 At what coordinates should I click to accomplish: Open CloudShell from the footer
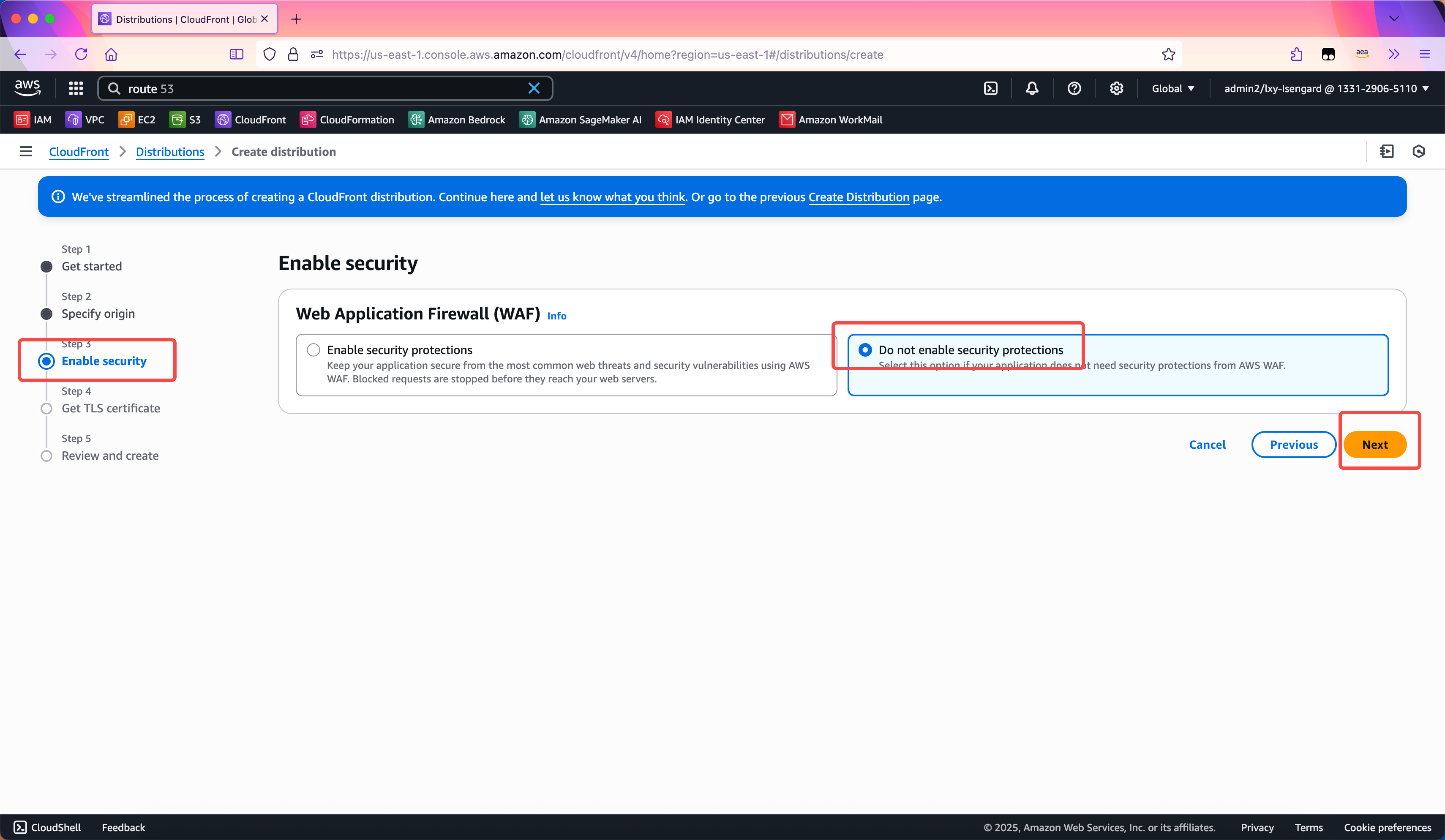click(x=47, y=827)
